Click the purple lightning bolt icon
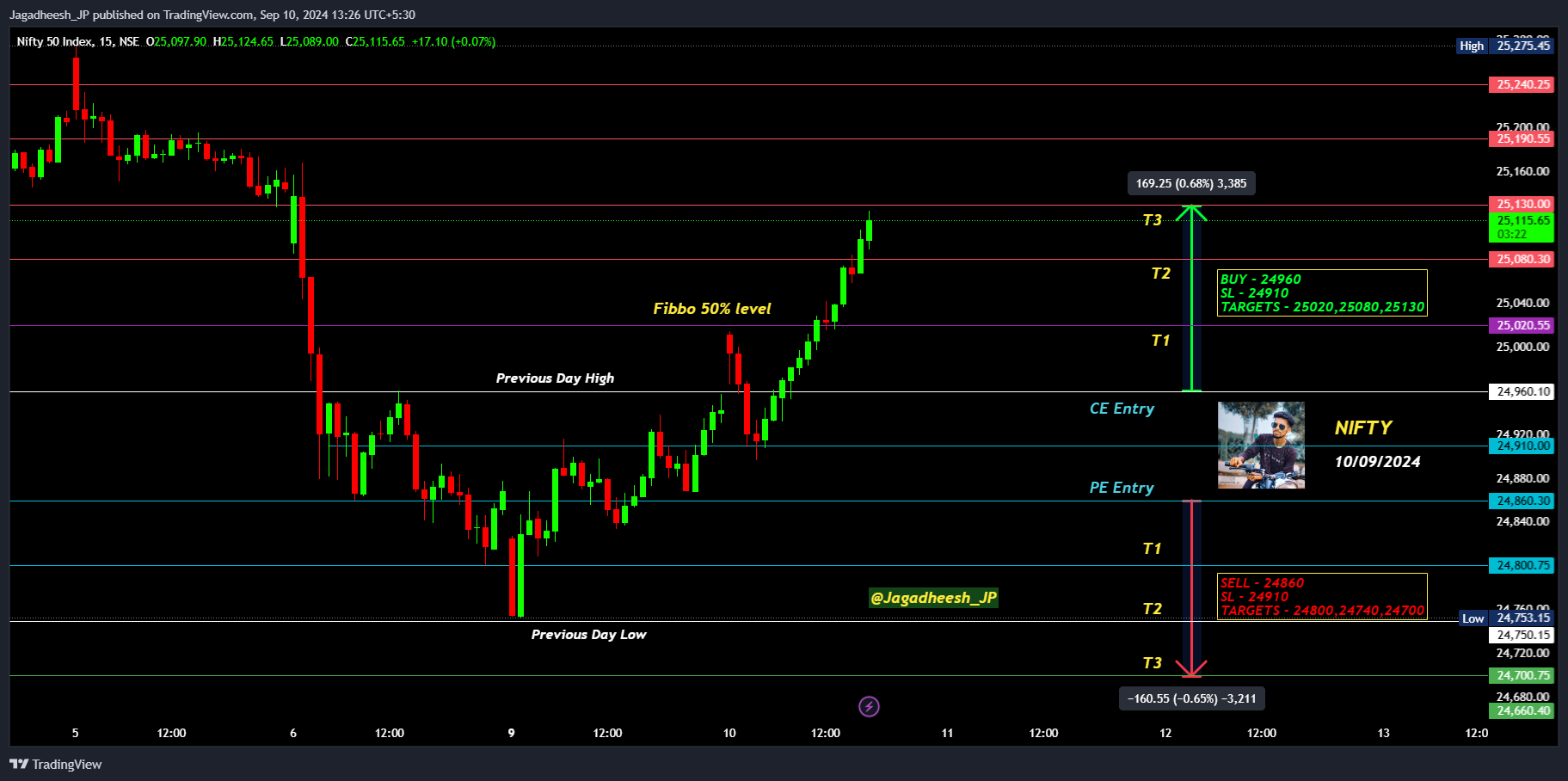Screen dimensions: 1568x781 (x=869, y=706)
